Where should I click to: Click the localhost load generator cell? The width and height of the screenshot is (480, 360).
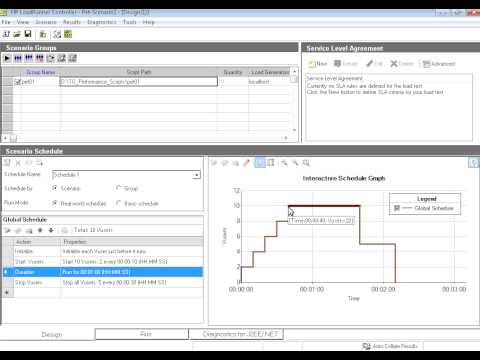[269, 82]
